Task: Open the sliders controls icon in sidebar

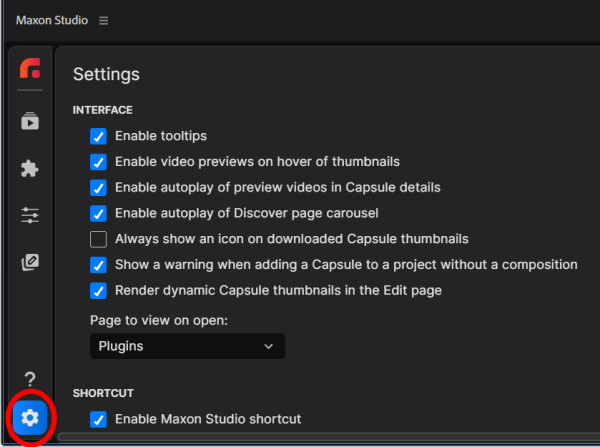Action: tap(30, 215)
